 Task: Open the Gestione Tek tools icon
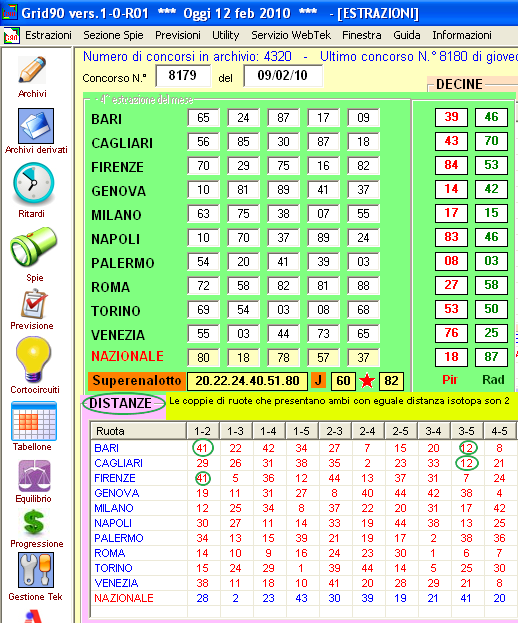[35, 570]
